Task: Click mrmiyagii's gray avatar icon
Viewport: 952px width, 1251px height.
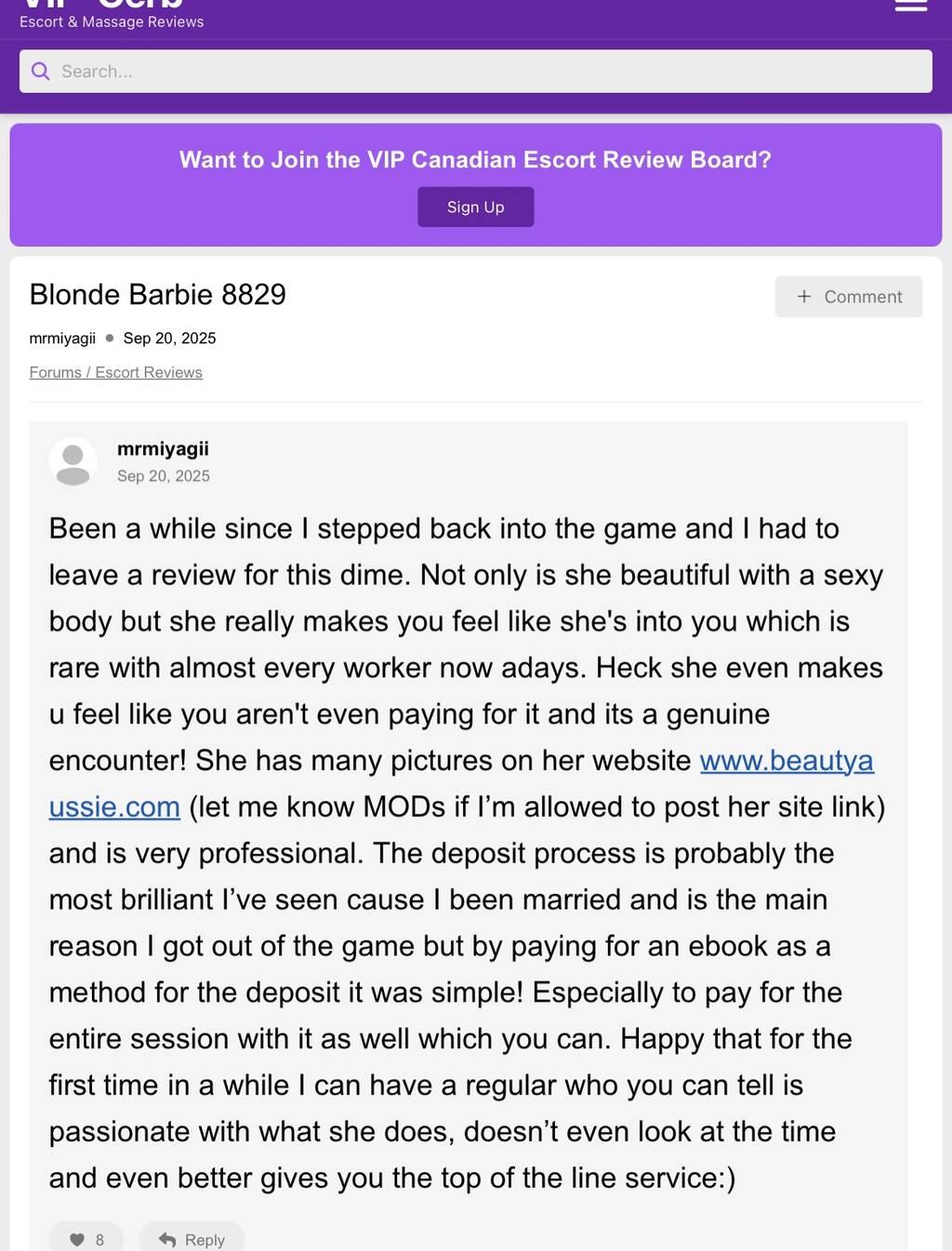Action: 73,462
